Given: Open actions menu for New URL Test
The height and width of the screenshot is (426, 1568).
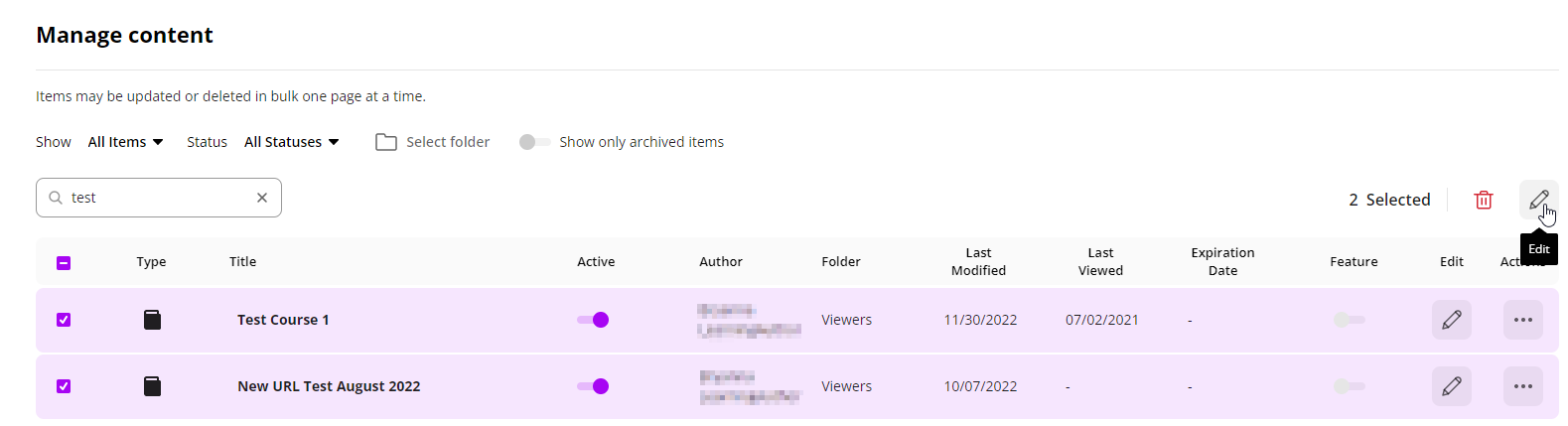Looking at the screenshot, I should (1523, 386).
